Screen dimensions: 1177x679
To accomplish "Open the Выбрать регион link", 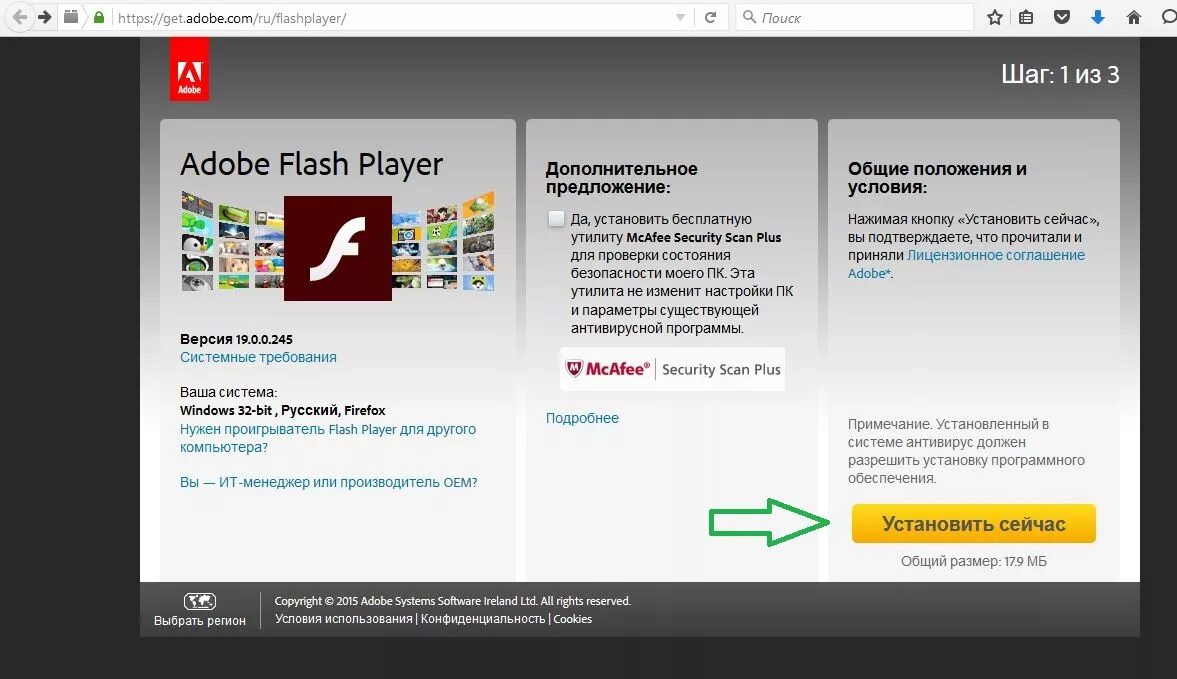I will pyautogui.click(x=200, y=620).
